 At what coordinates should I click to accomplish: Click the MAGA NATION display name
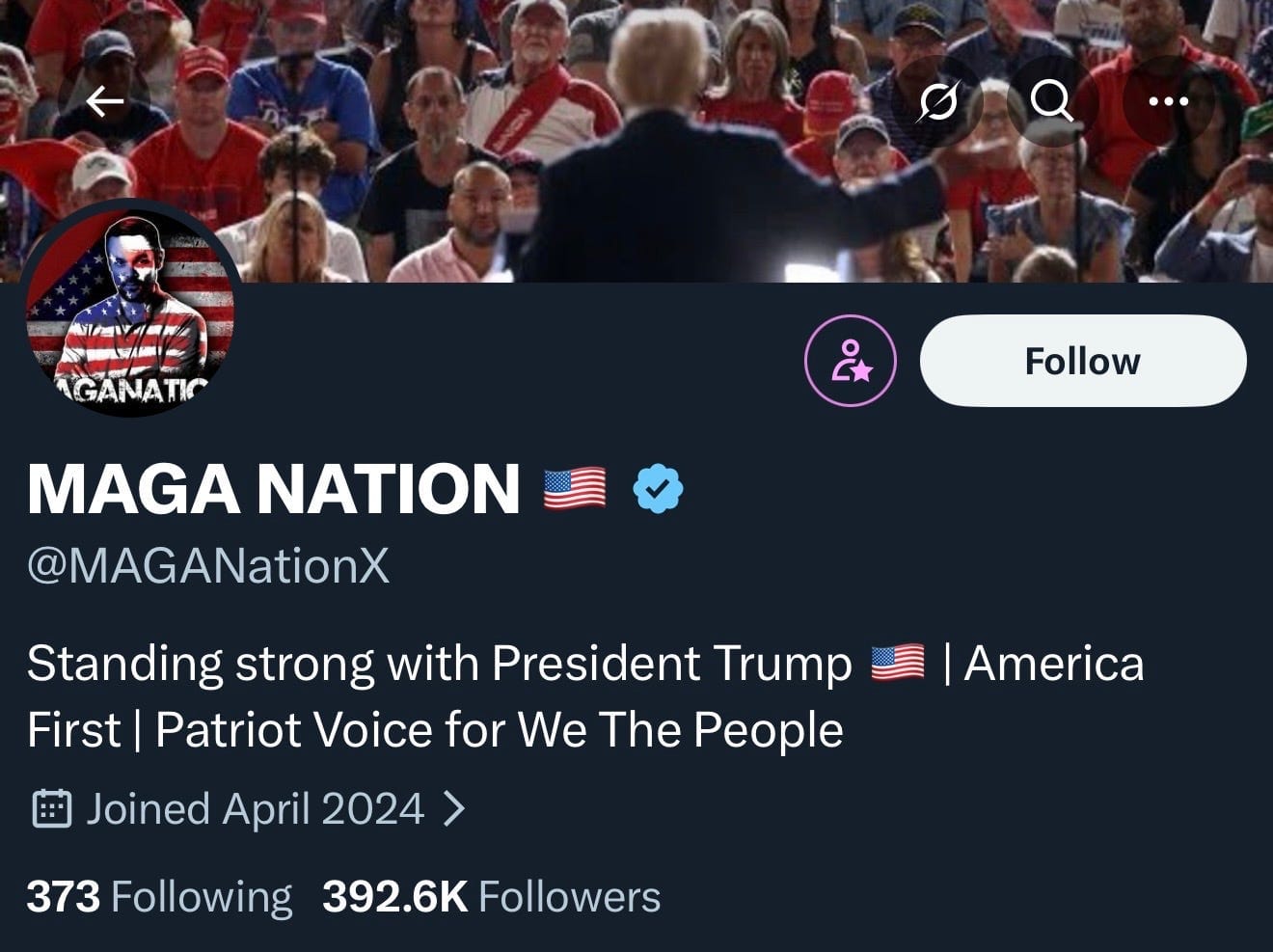[x=274, y=488]
